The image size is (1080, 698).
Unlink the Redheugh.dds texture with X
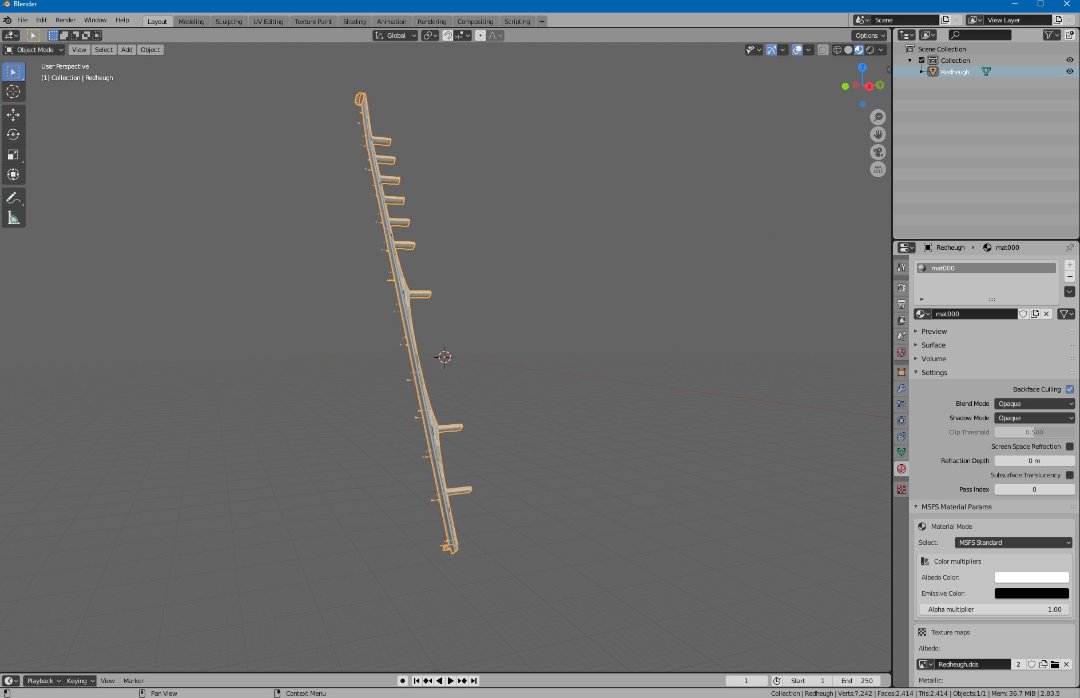[x=1066, y=664]
